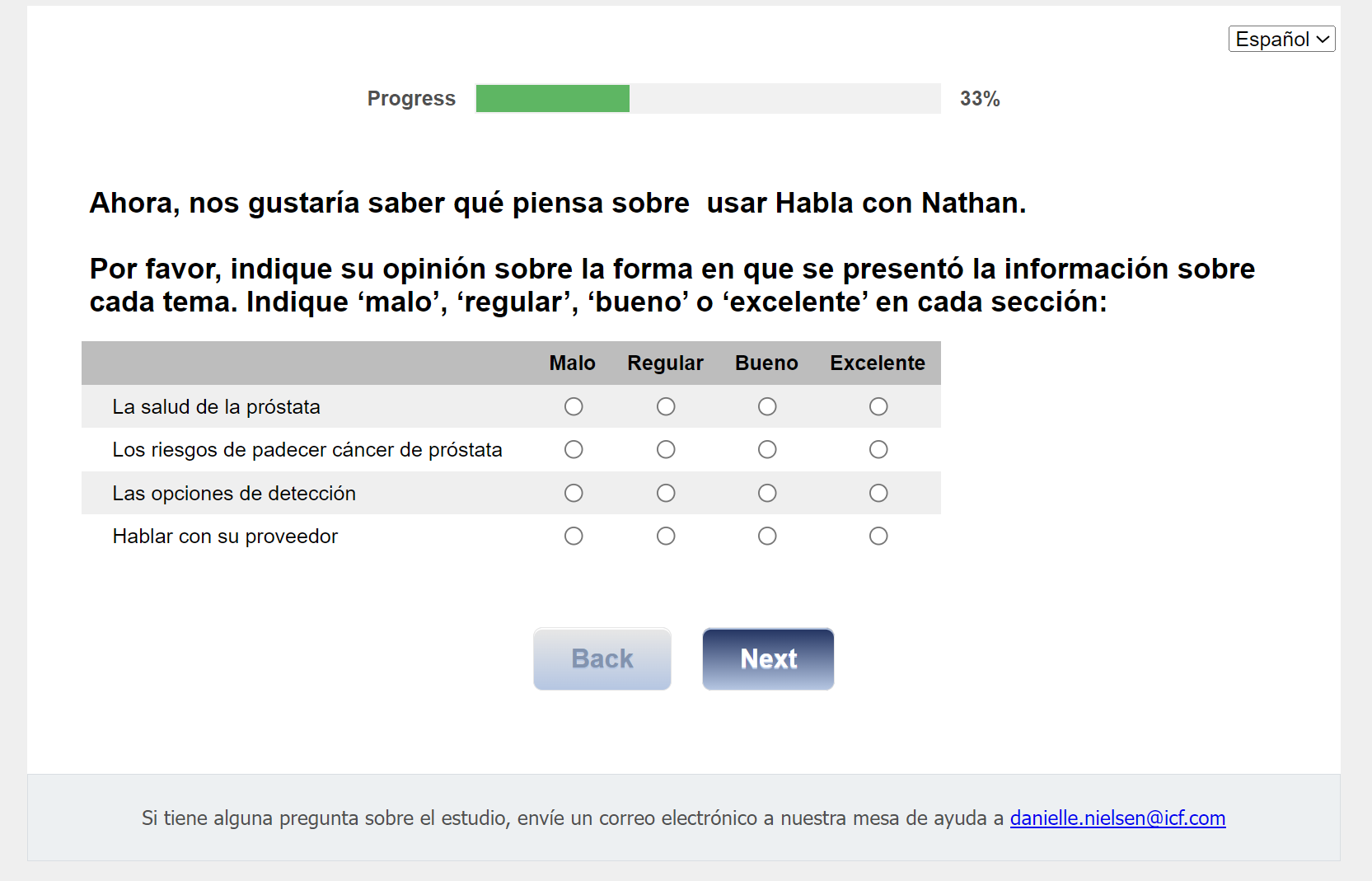Image resolution: width=1372 pixels, height=881 pixels.
Task: Choose Bueno for 'Hablar con su proveedor'
Action: coord(767,536)
